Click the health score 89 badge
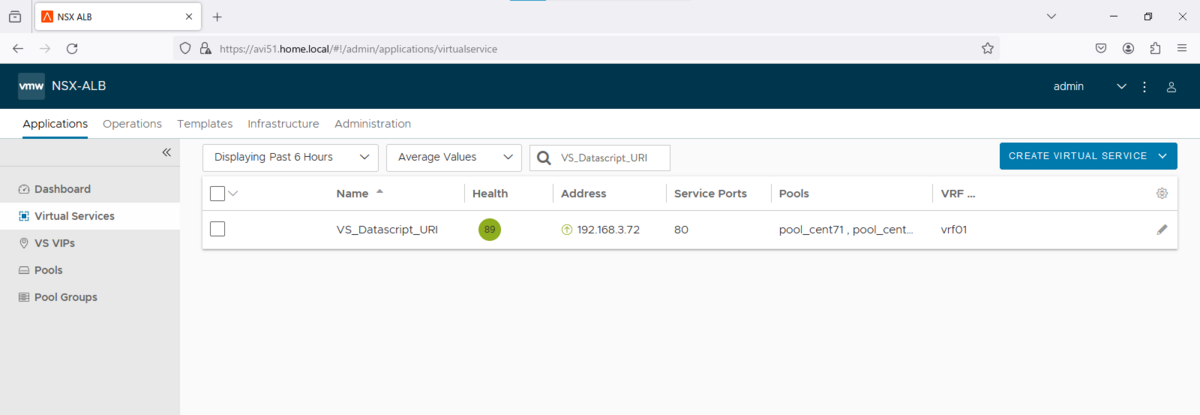 [490, 229]
